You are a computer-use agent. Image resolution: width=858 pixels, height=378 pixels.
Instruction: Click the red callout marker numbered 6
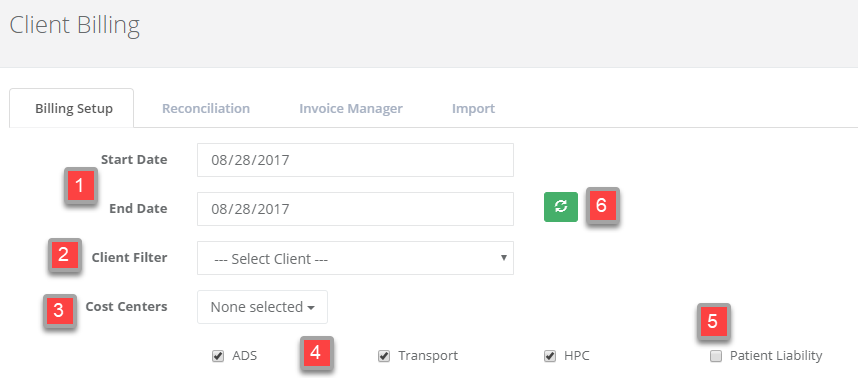601,205
